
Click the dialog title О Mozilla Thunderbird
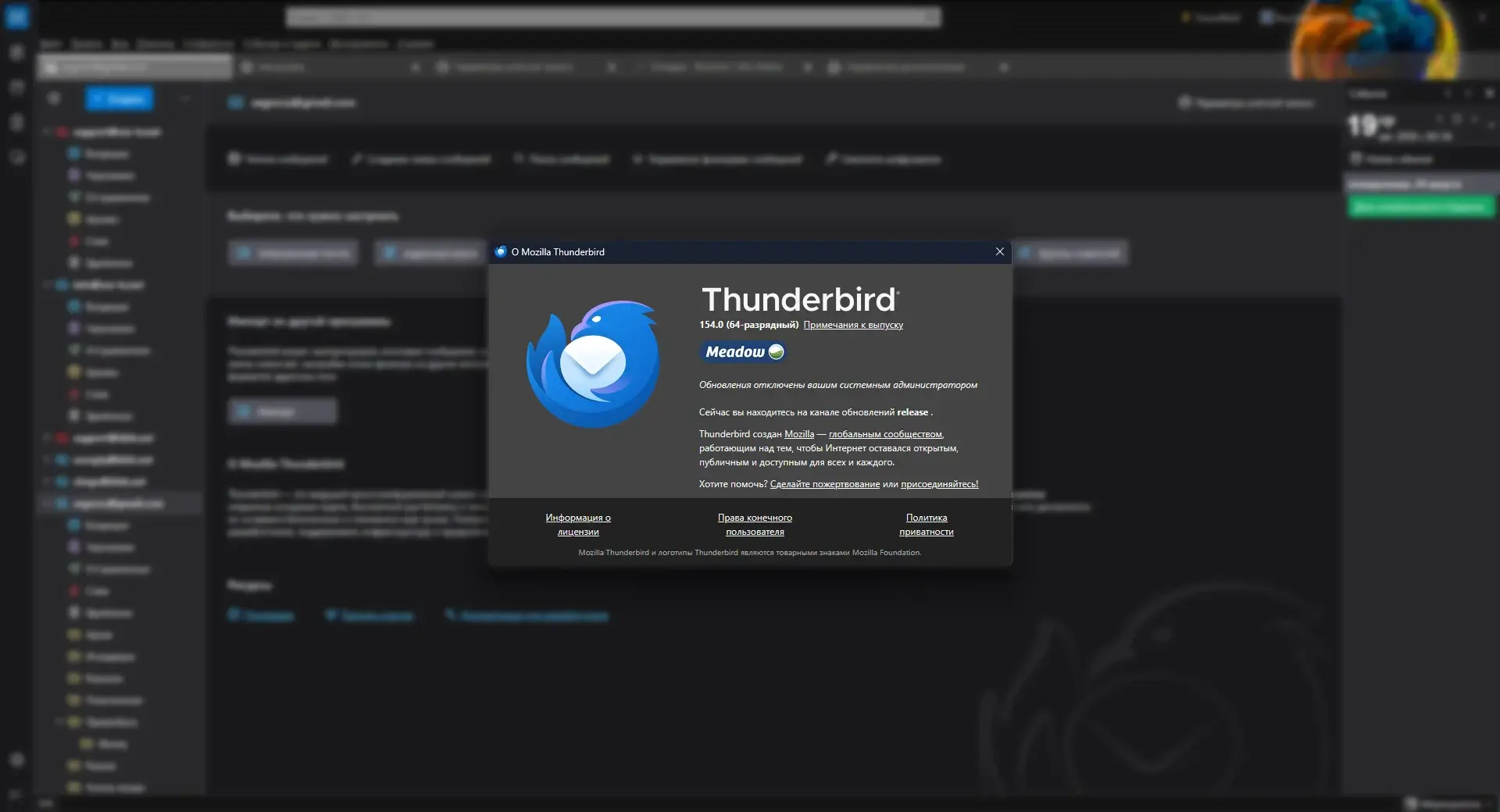tap(558, 252)
